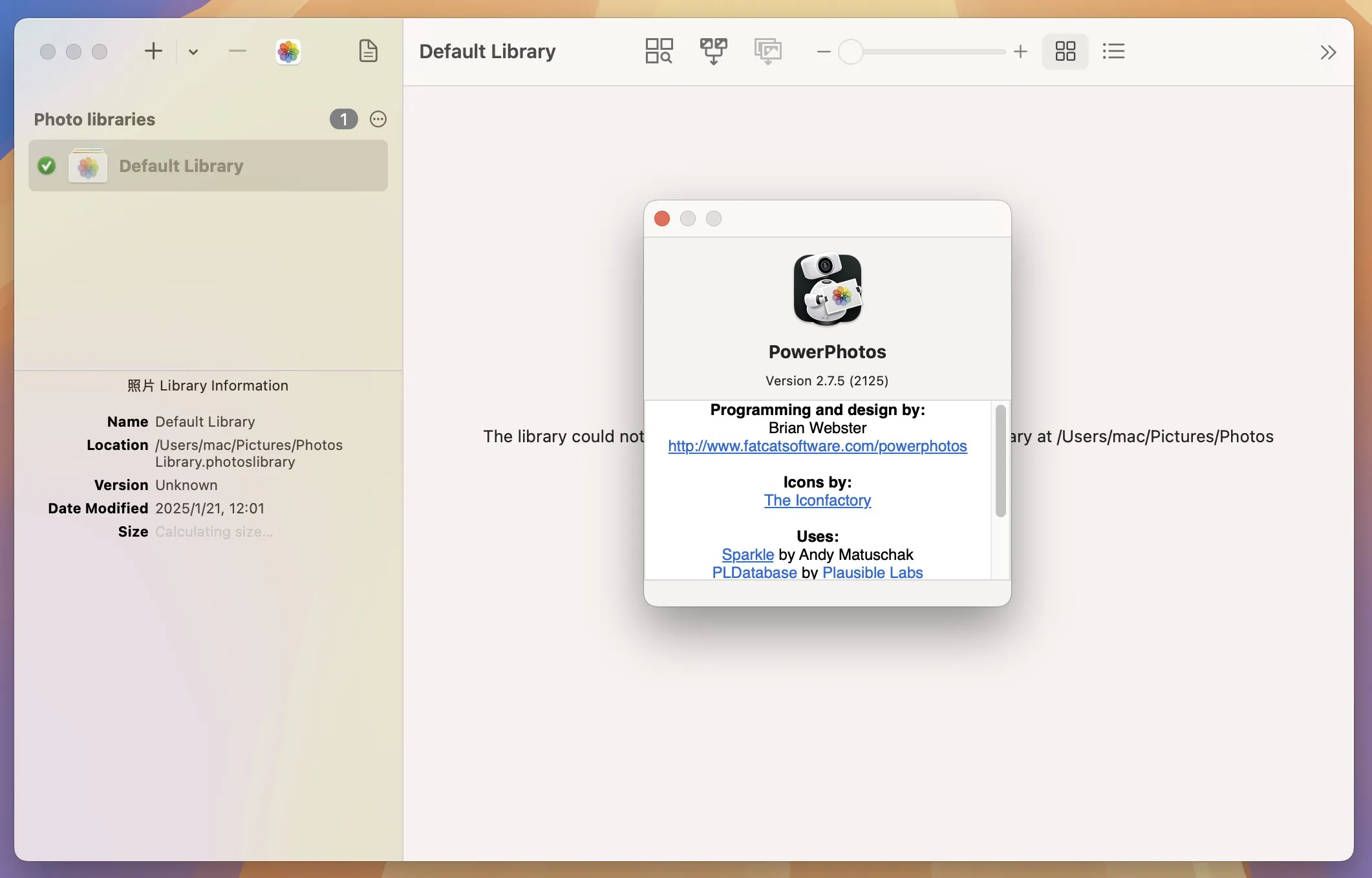This screenshot has height=878, width=1372.
Task: Click green checkmark beside Default Library
Action: point(47,166)
